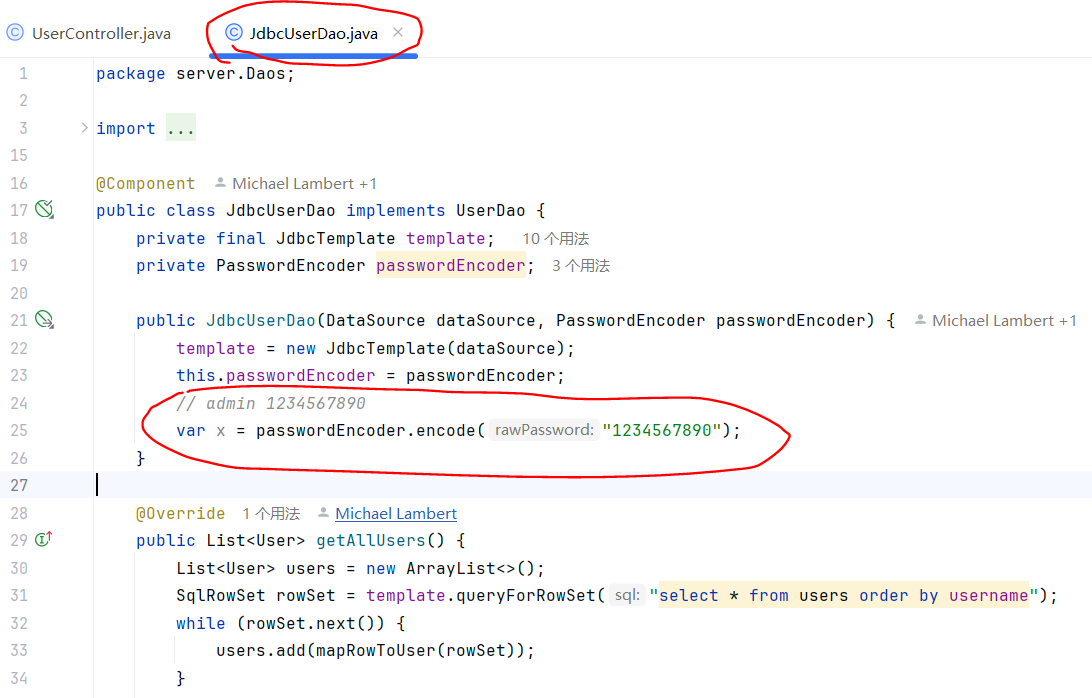
Task: Click the rawPassword: parameter hint
Action: (x=544, y=430)
